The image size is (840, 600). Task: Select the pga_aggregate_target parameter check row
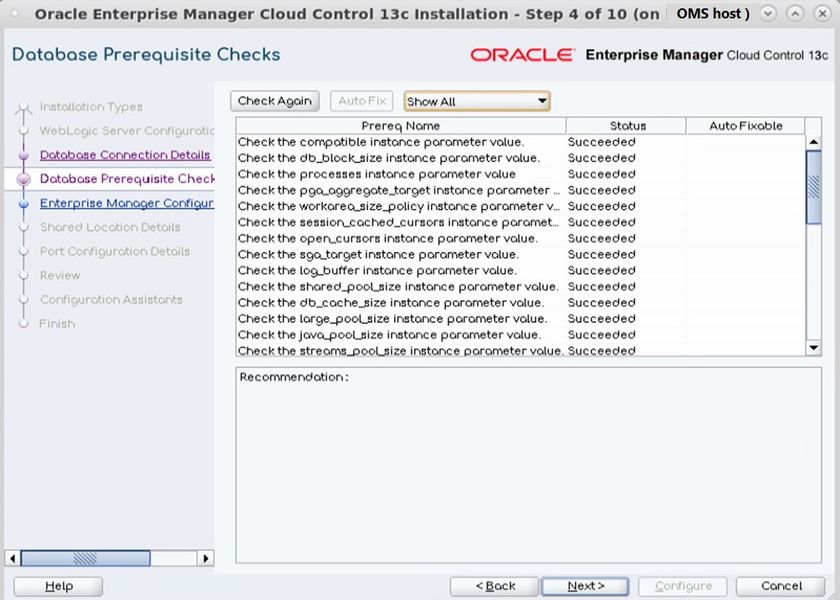520,190
